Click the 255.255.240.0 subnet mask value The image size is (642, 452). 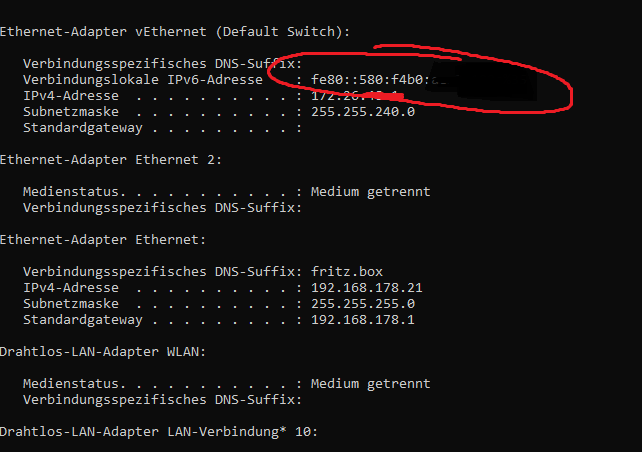click(x=363, y=112)
